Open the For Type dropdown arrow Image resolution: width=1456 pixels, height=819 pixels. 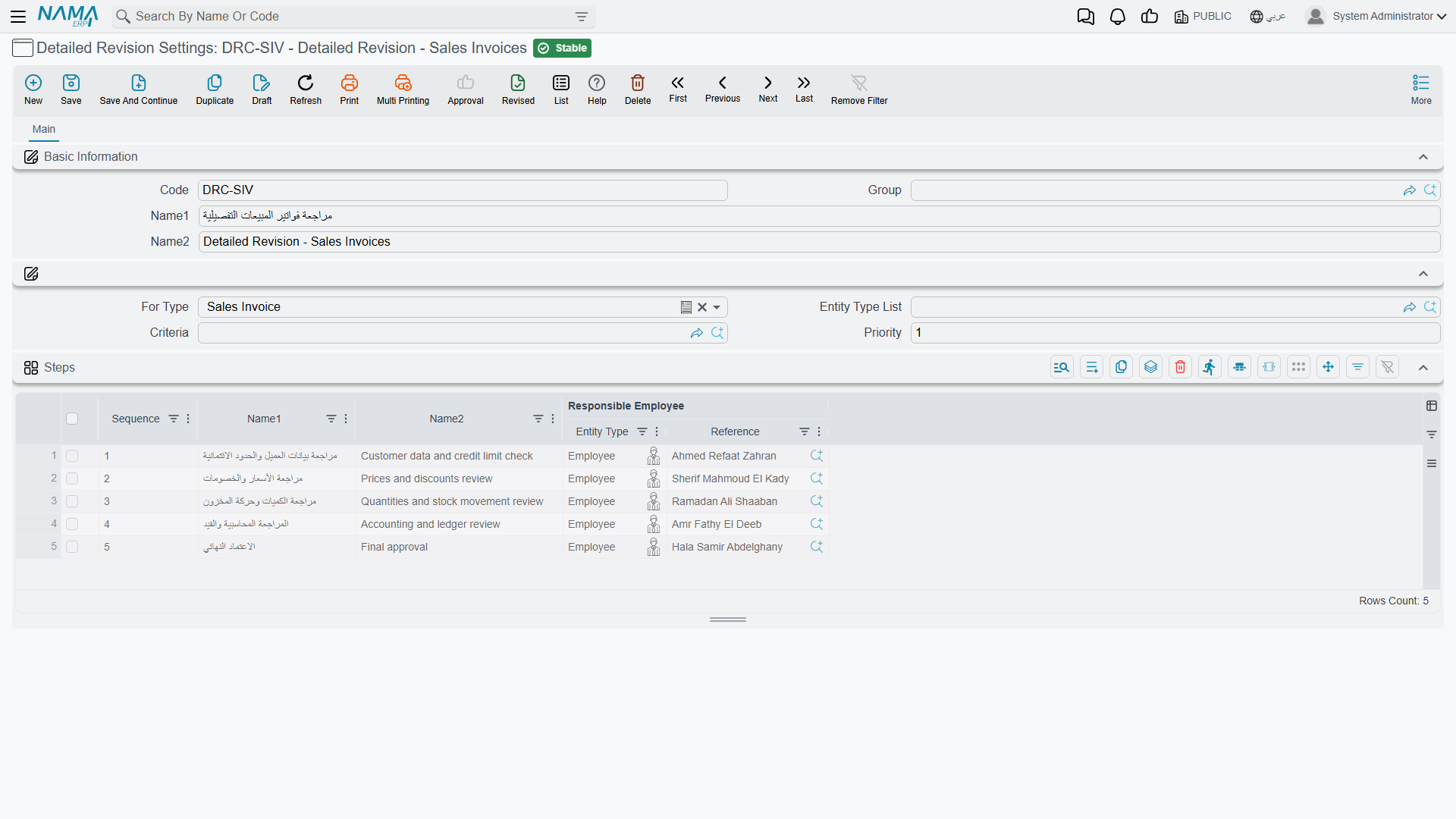click(x=717, y=307)
